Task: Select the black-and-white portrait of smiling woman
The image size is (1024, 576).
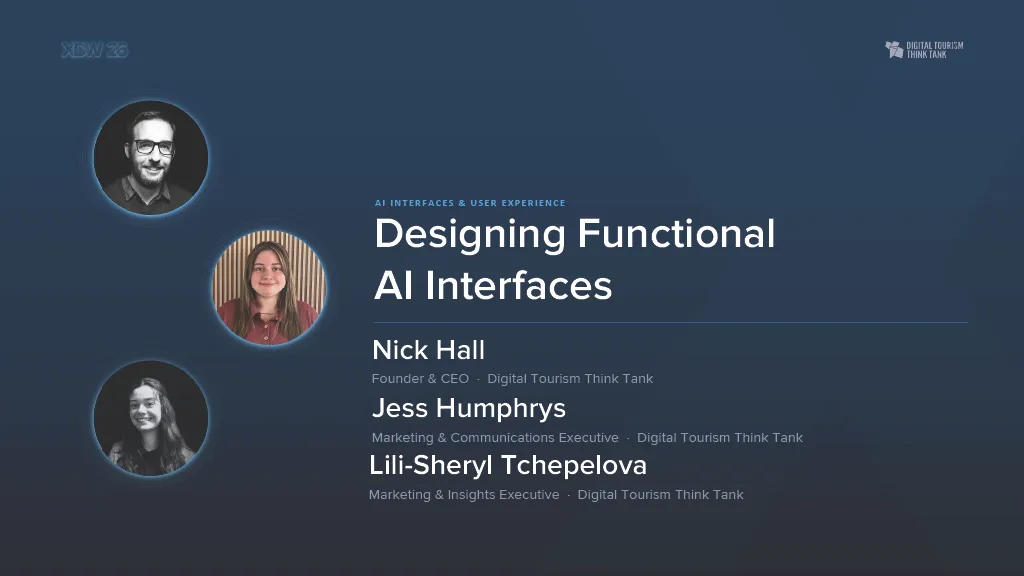Action: pos(151,418)
